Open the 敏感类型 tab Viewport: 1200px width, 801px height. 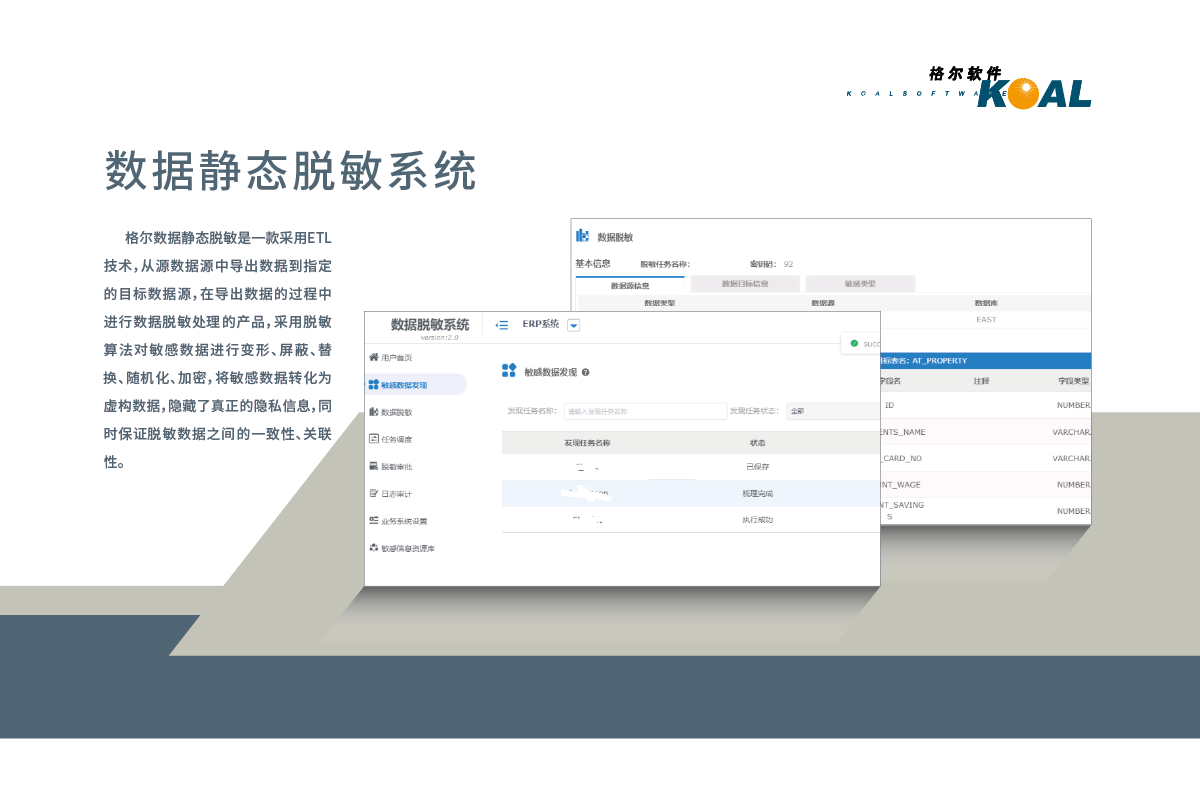pyautogui.click(x=860, y=284)
